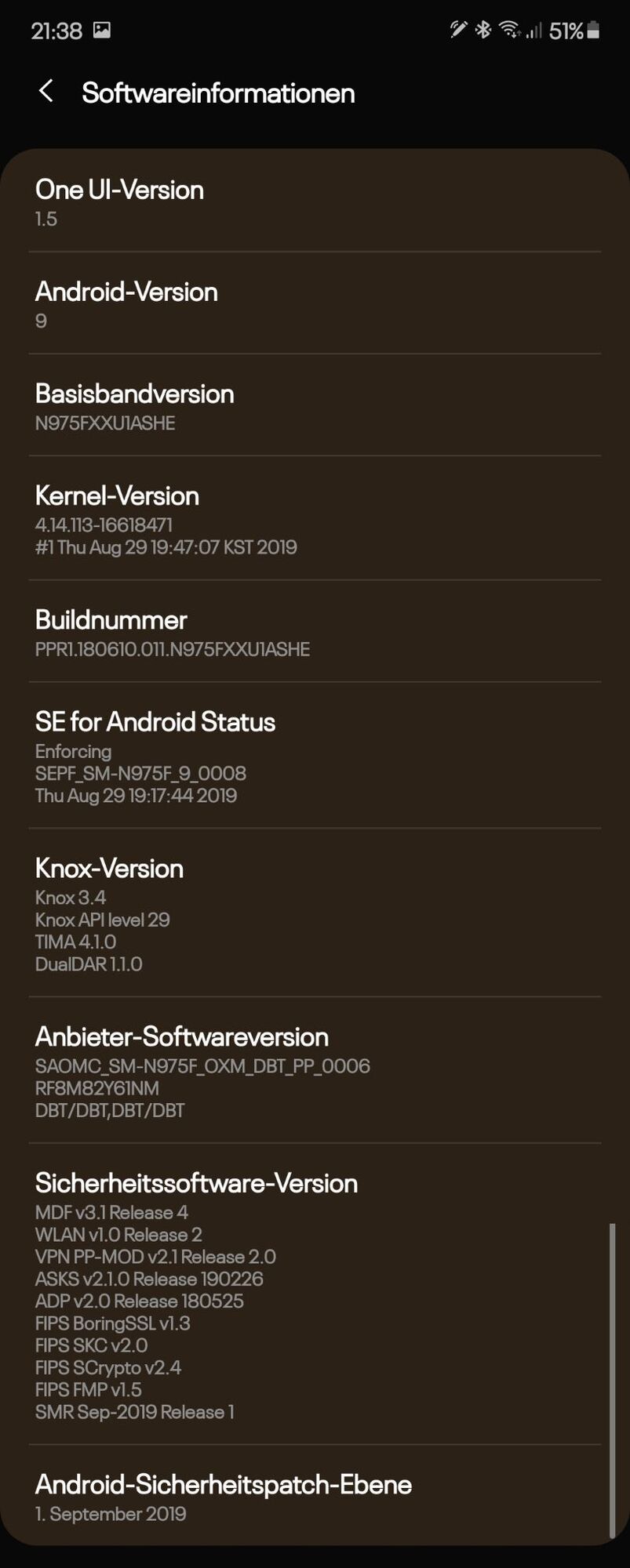Viewport: 630px width, 1568px height.
Task: Select the Android-Version entry
Action: tap(315, 303)
